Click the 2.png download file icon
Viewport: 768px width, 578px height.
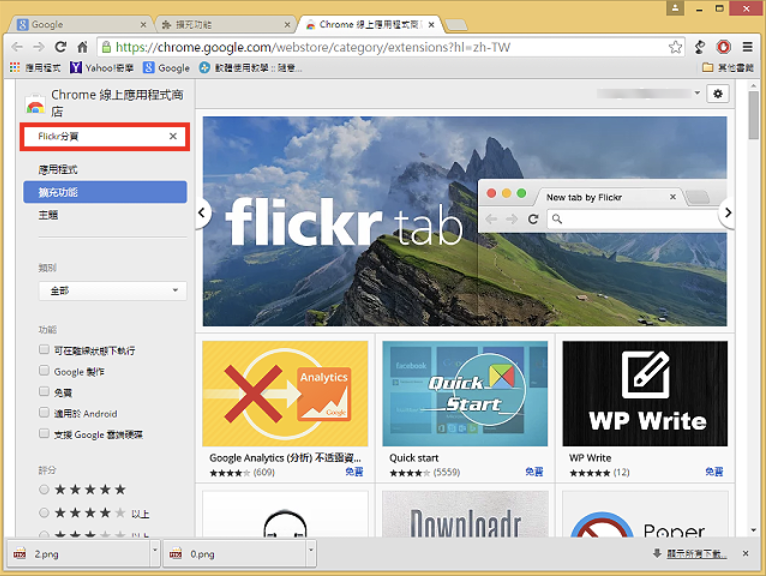(20, 554)
